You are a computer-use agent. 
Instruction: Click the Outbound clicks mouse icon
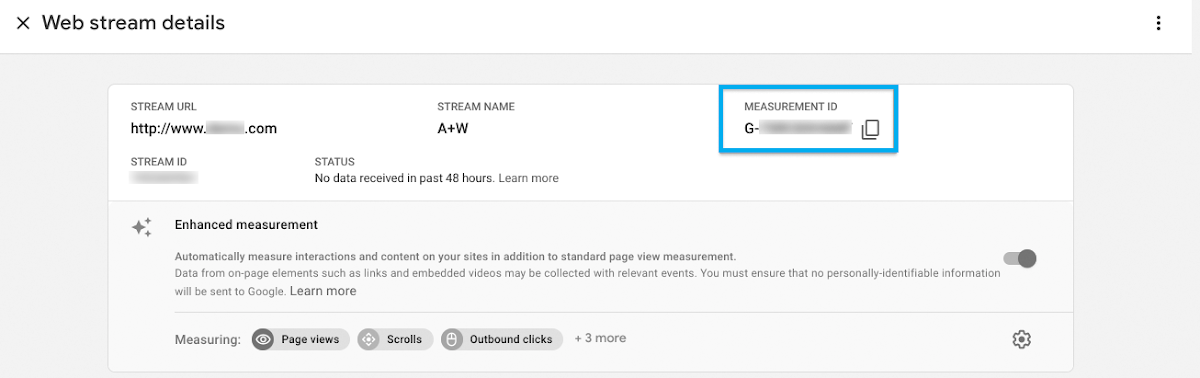point(451,339)
